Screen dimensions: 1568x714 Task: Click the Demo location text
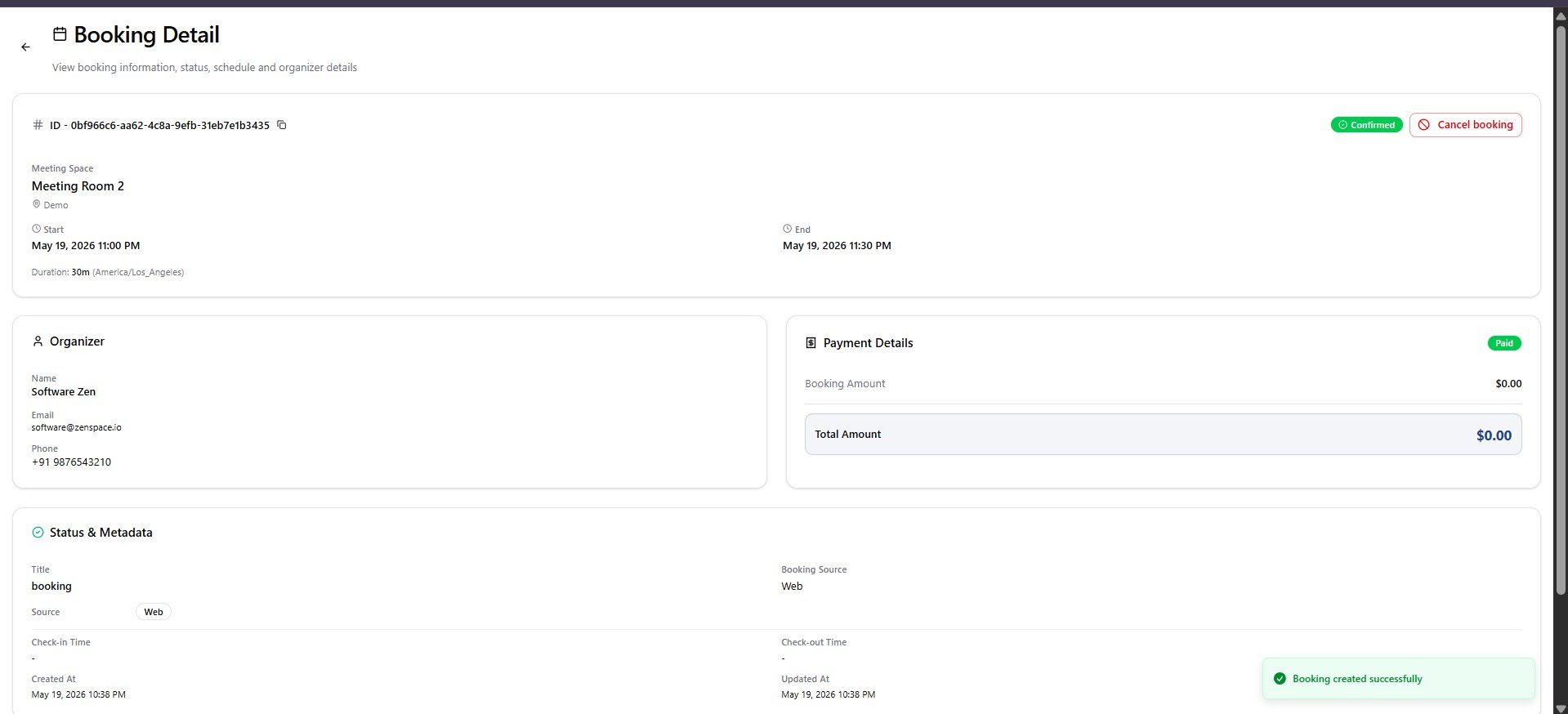[56, 205]
